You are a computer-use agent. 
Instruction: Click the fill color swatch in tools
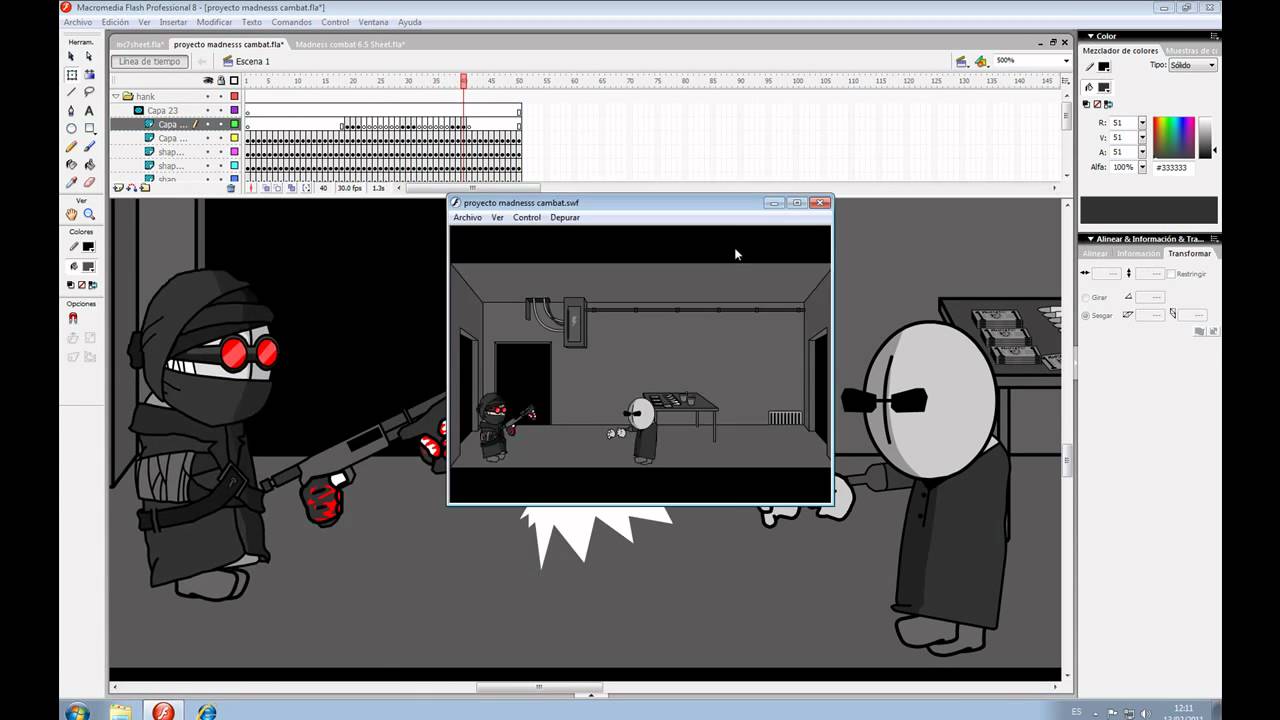tap(88, 267)
